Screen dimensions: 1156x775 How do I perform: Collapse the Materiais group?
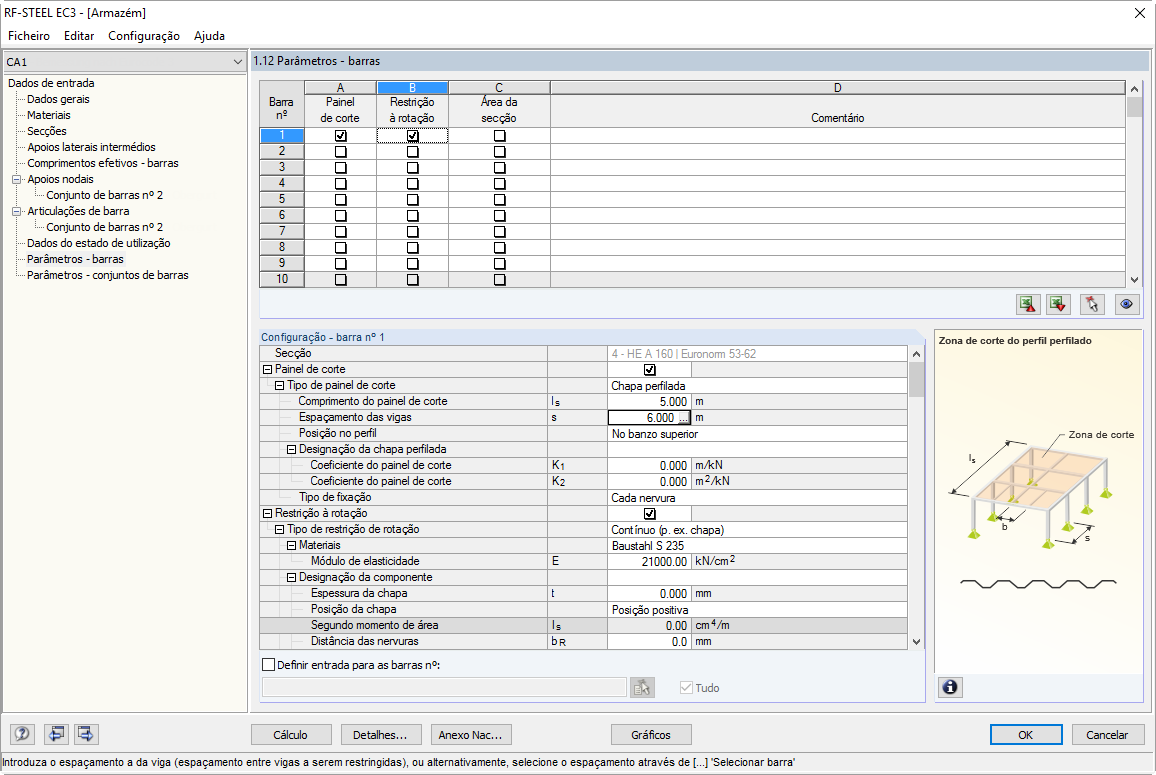coord(291,546)
